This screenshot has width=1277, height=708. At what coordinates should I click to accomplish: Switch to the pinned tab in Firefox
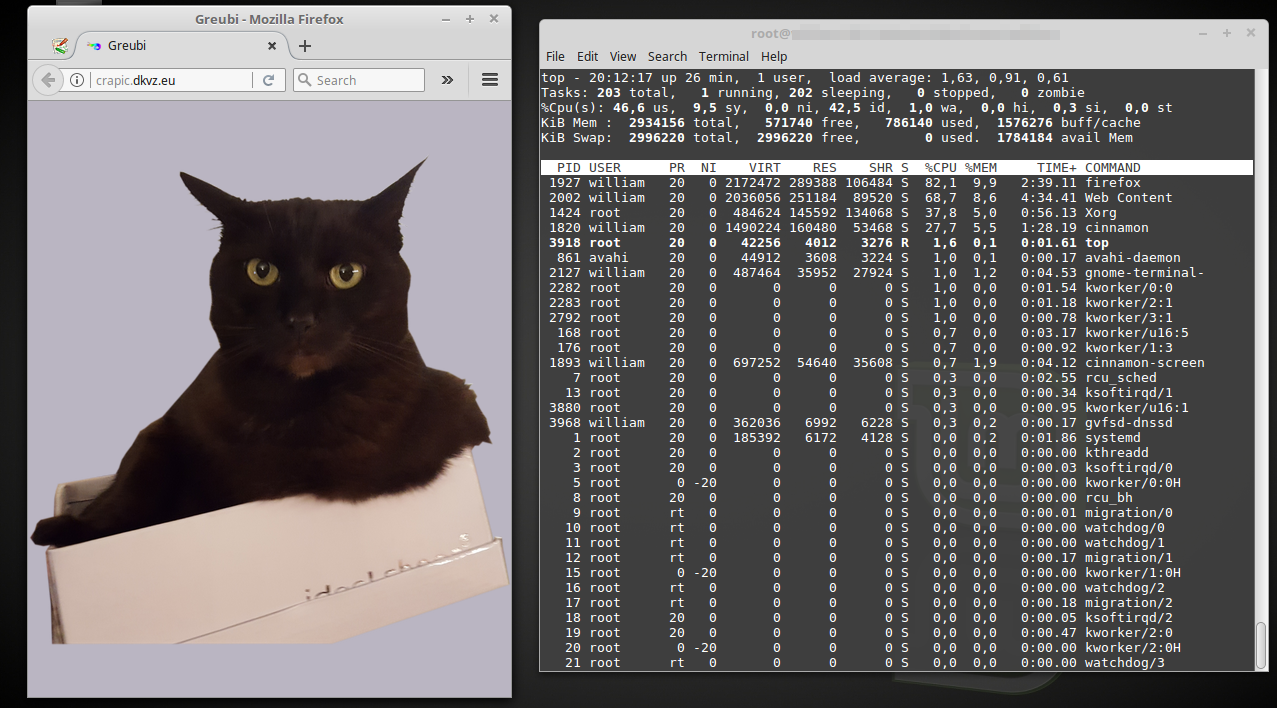pos(61,46)
